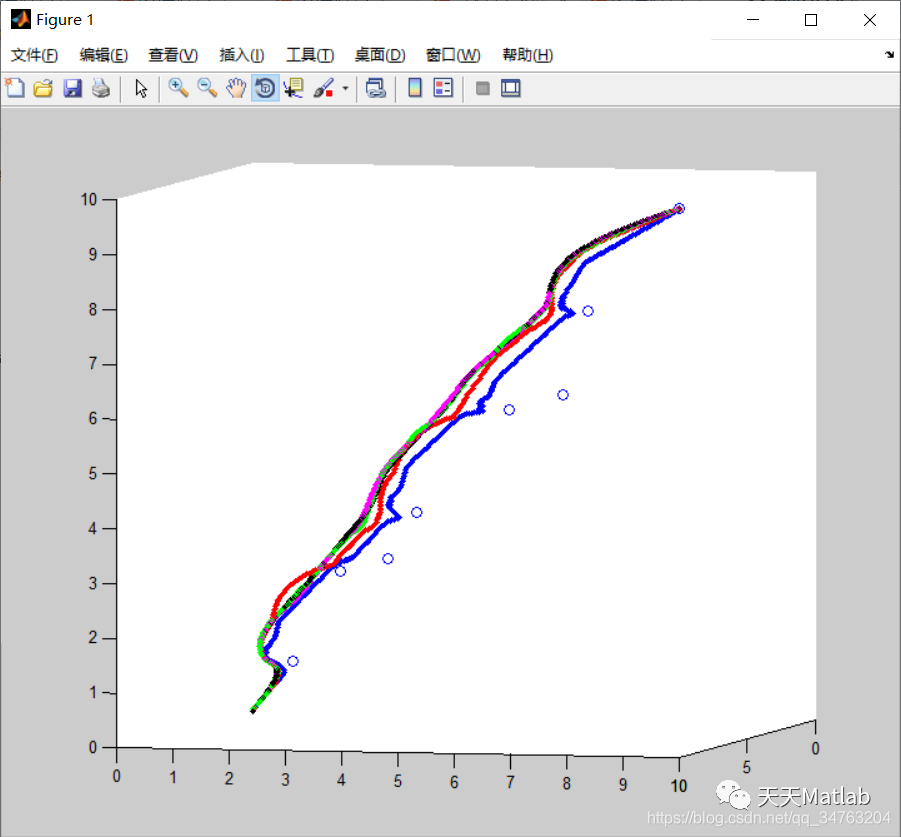Click the Link Plot icon
Image resolution: width=901 pixels, height=837 pixels.
tap(376, 88)
